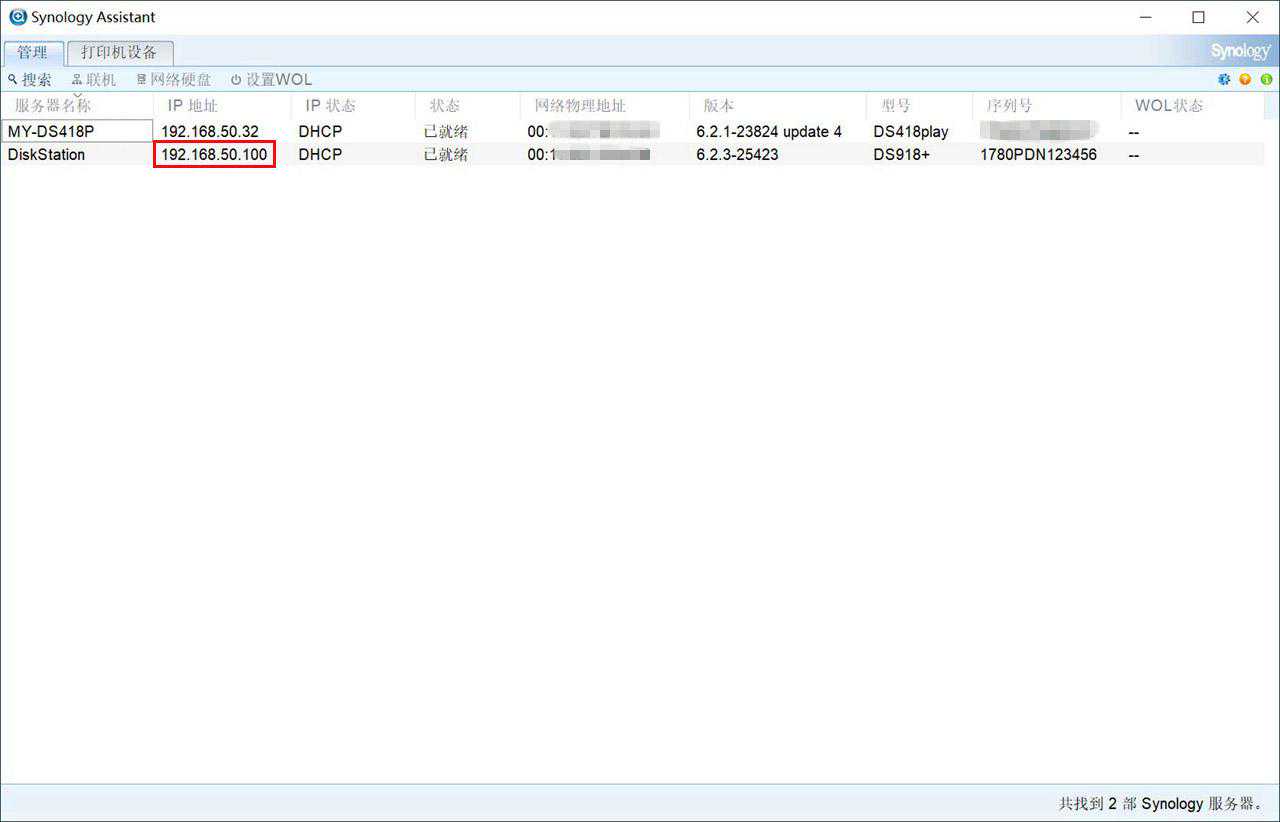Click the green info icon

1266,80
